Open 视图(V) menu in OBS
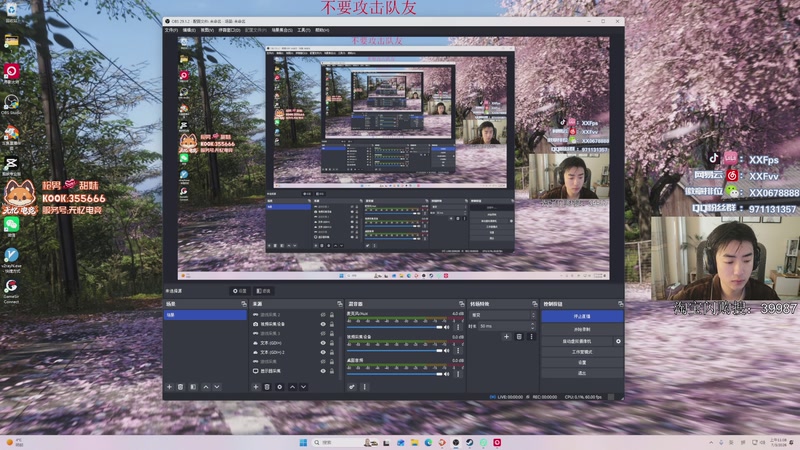 pyautogui.click(x=207, y=30)
